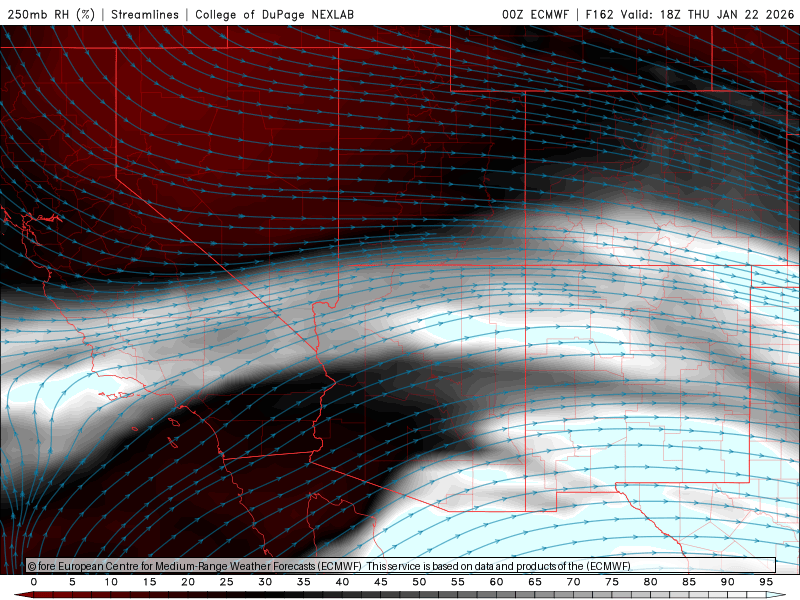This screenshot has height=600, width=800.
Task: Click the colorbar label '90'
Action: [x=728, y=582]
